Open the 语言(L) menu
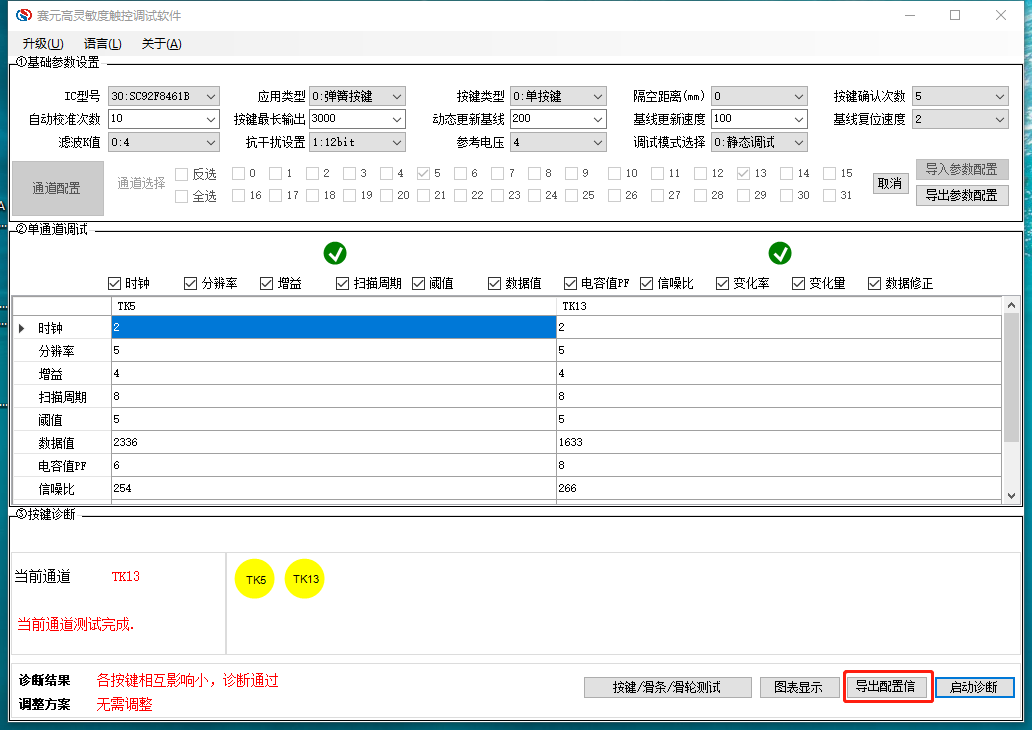The width and height of the screenshot is (1032, 730). [x=103, y=43]
